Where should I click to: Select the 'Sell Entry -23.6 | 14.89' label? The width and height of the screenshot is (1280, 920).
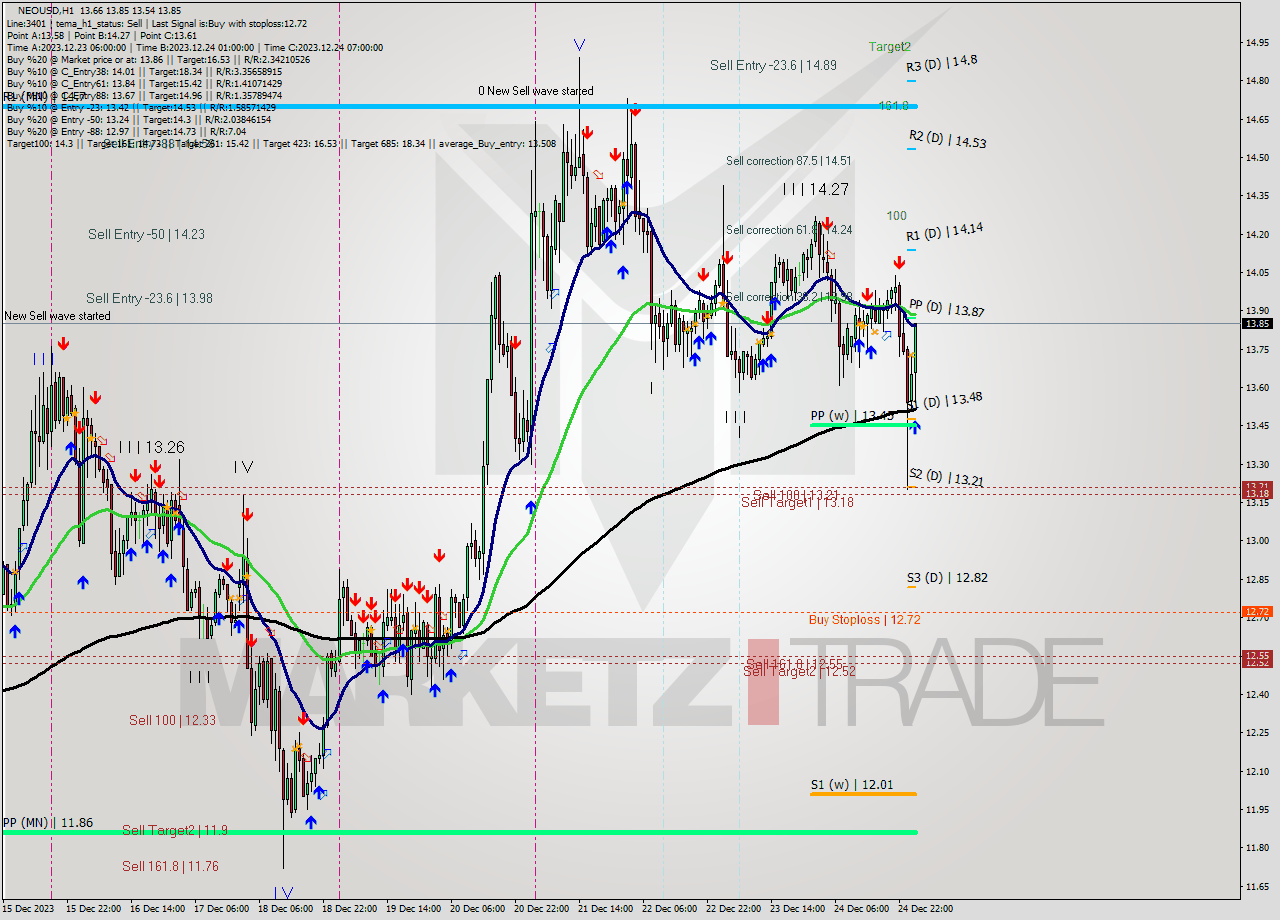coord(773,65)
